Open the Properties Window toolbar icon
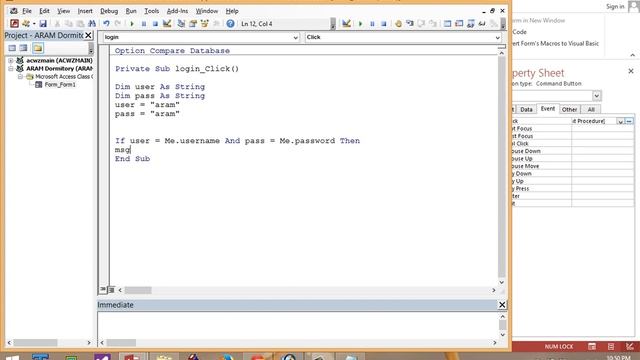This screenshot has width=640, height=360. 193,24
